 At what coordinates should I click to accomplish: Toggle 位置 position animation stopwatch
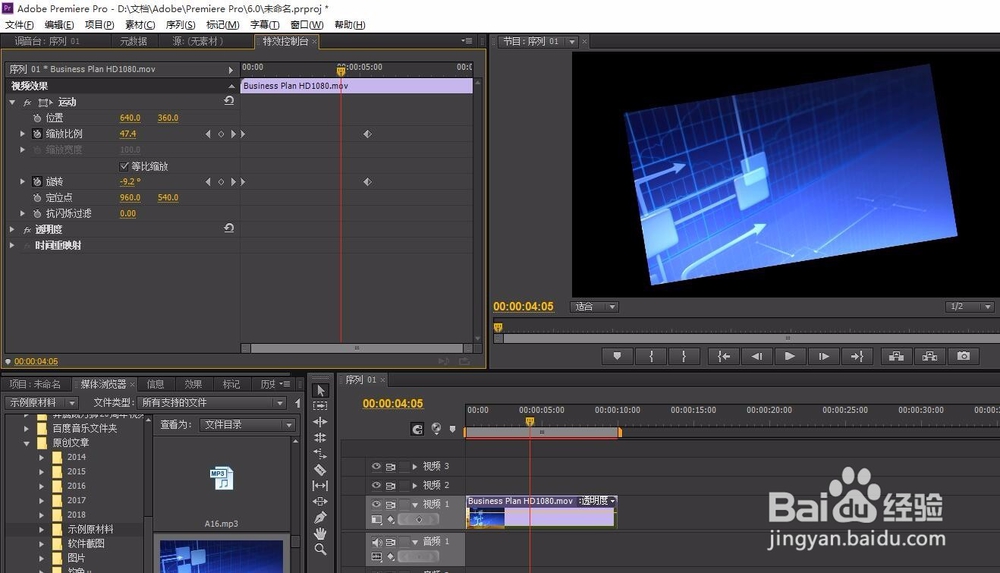click(x=37, y=118)
